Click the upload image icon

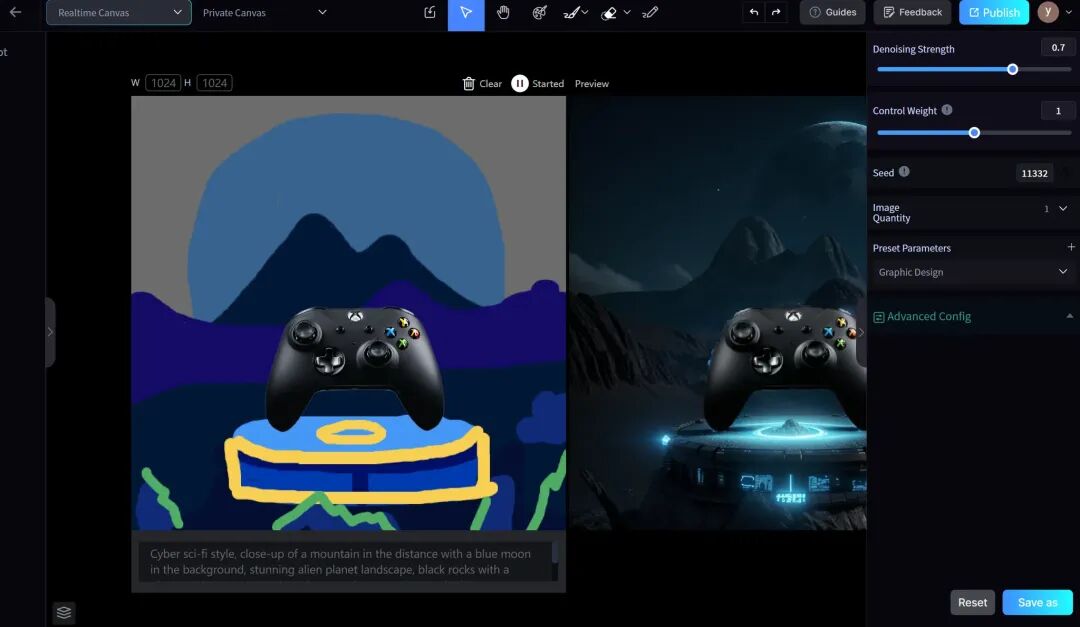click(430, 12)
